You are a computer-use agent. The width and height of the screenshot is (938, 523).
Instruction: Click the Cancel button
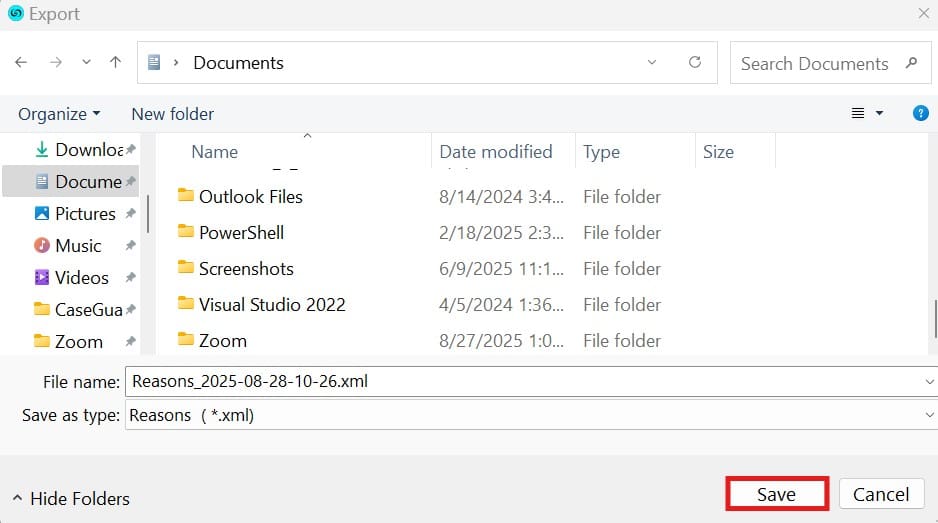pos(880,494)
